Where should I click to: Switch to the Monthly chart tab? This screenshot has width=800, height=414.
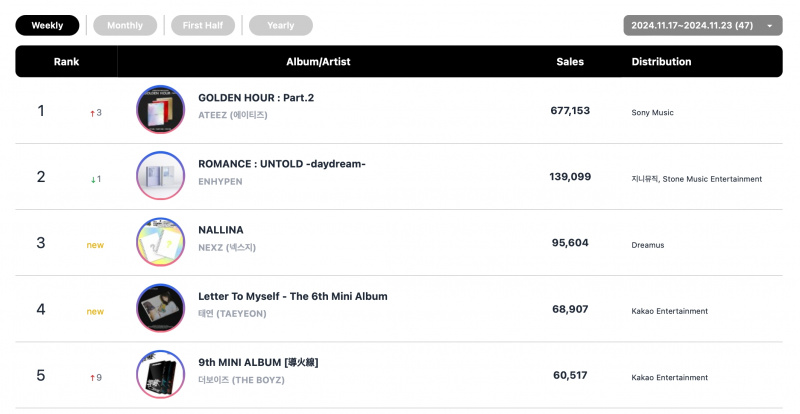pyautogui.click(x=125, y=26)
